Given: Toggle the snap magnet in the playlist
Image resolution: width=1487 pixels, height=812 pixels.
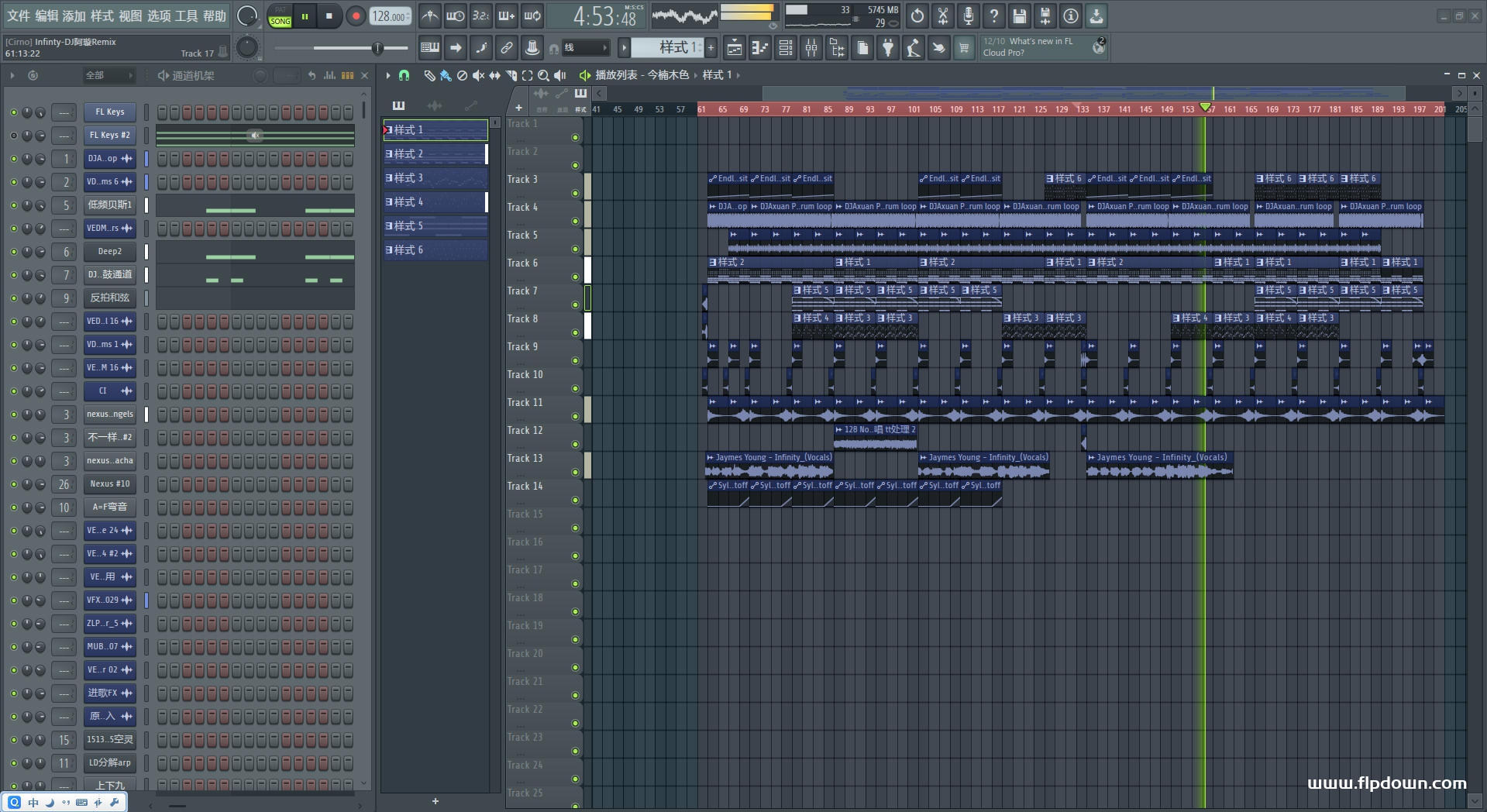Looking at the screenshot, I should (404, 75).
